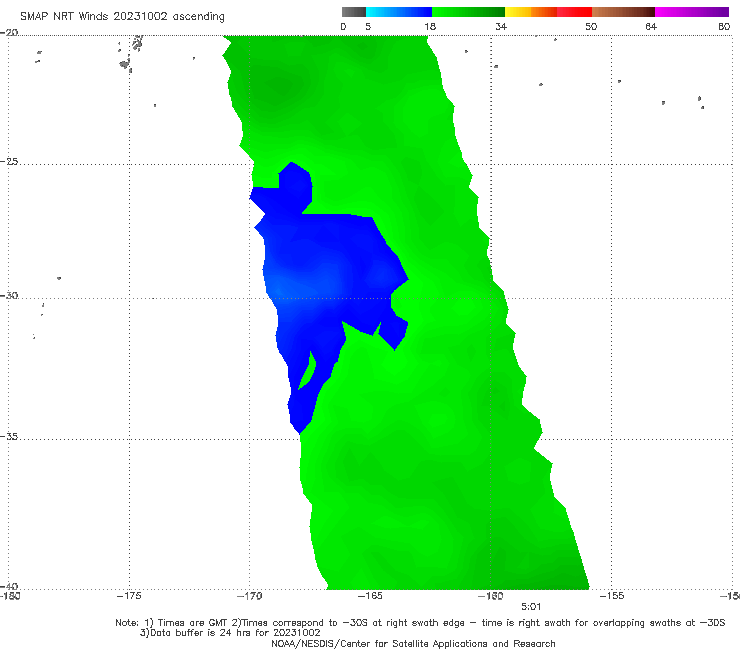Click the latitude axis label '-40'
The width and height of the screenshot is (740, 650).
pyautogui.click(x=9, y=586)
